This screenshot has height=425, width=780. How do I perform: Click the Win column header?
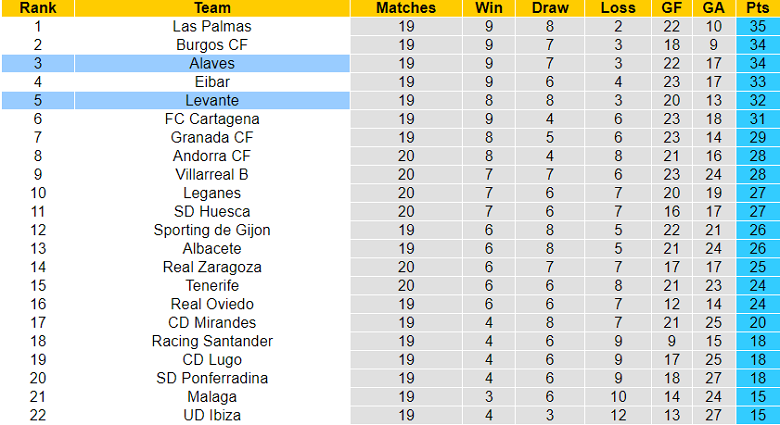(x=489, y=8)
